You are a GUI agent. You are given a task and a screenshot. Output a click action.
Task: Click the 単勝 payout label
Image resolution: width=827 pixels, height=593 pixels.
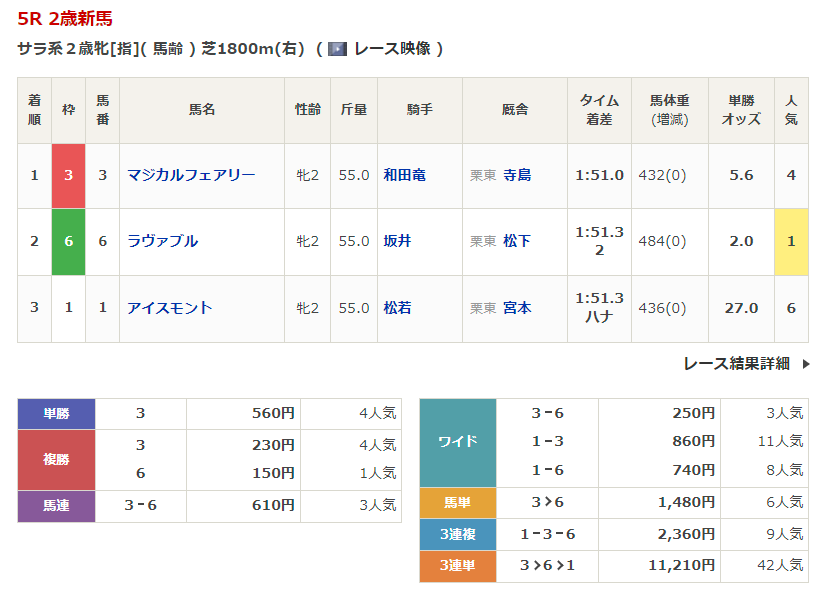click(56, 414)
